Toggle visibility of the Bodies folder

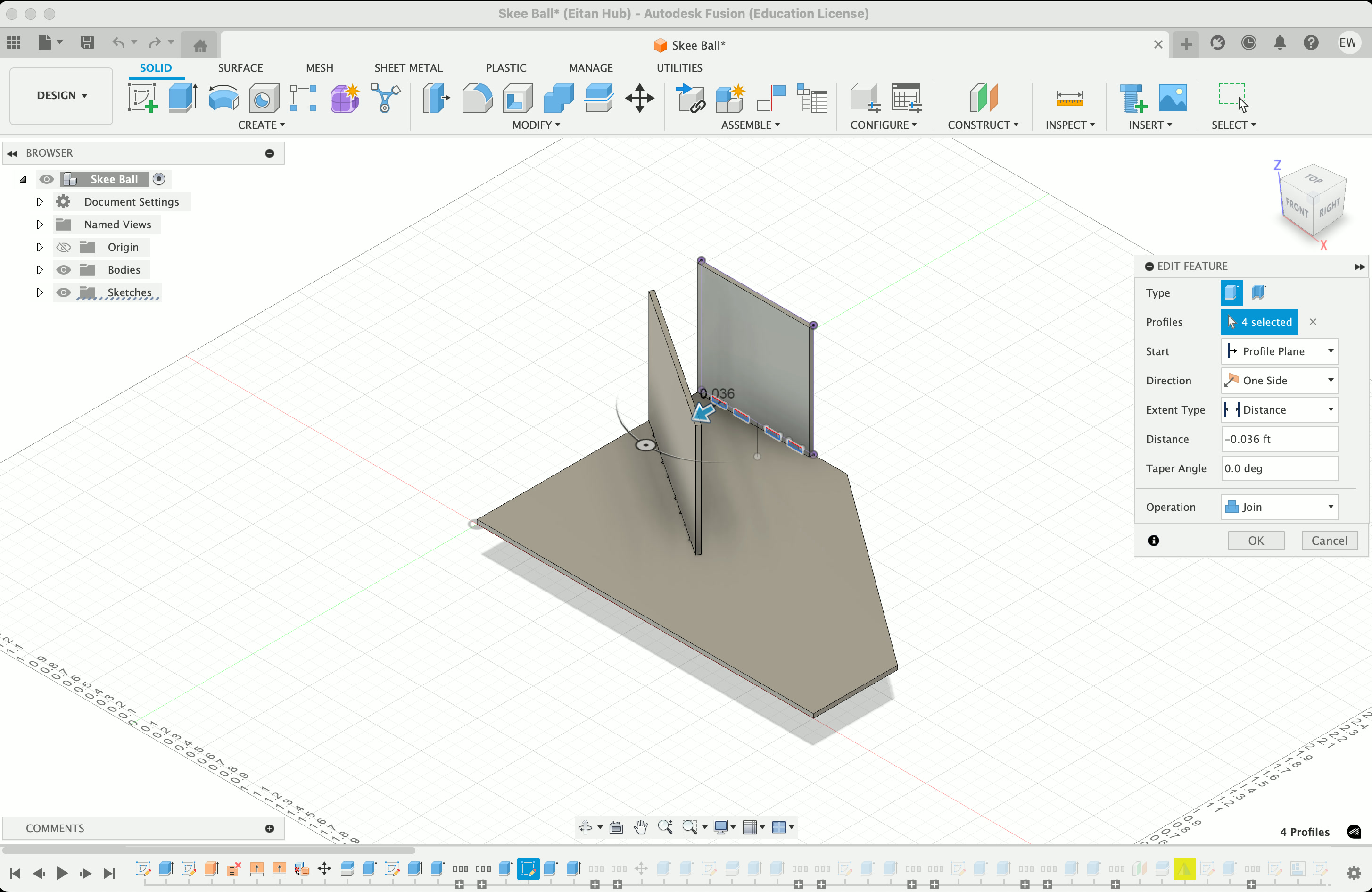(63, 270)
